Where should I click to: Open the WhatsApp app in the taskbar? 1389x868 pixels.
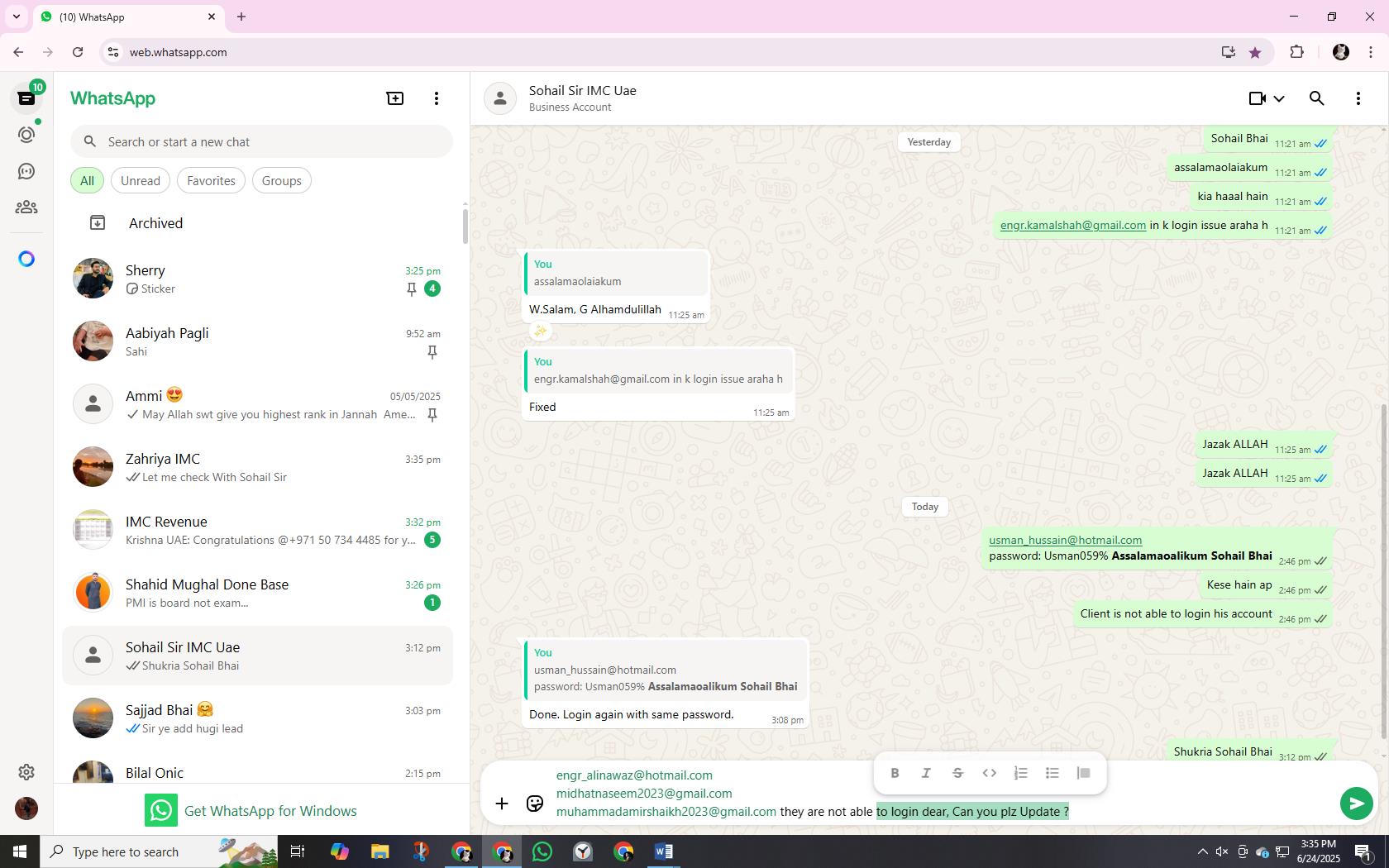542,851
